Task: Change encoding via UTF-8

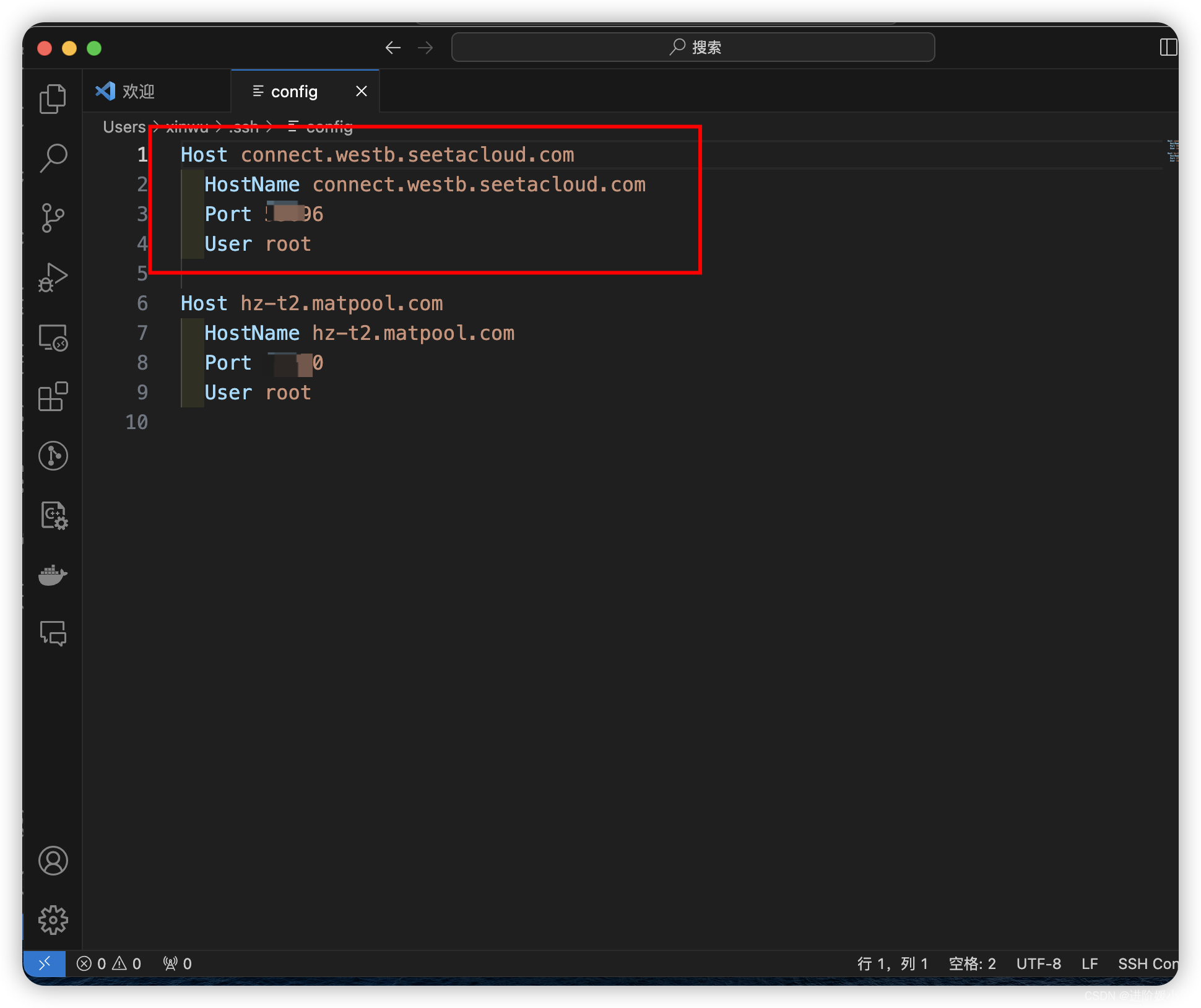Action: click(1038, 963)
